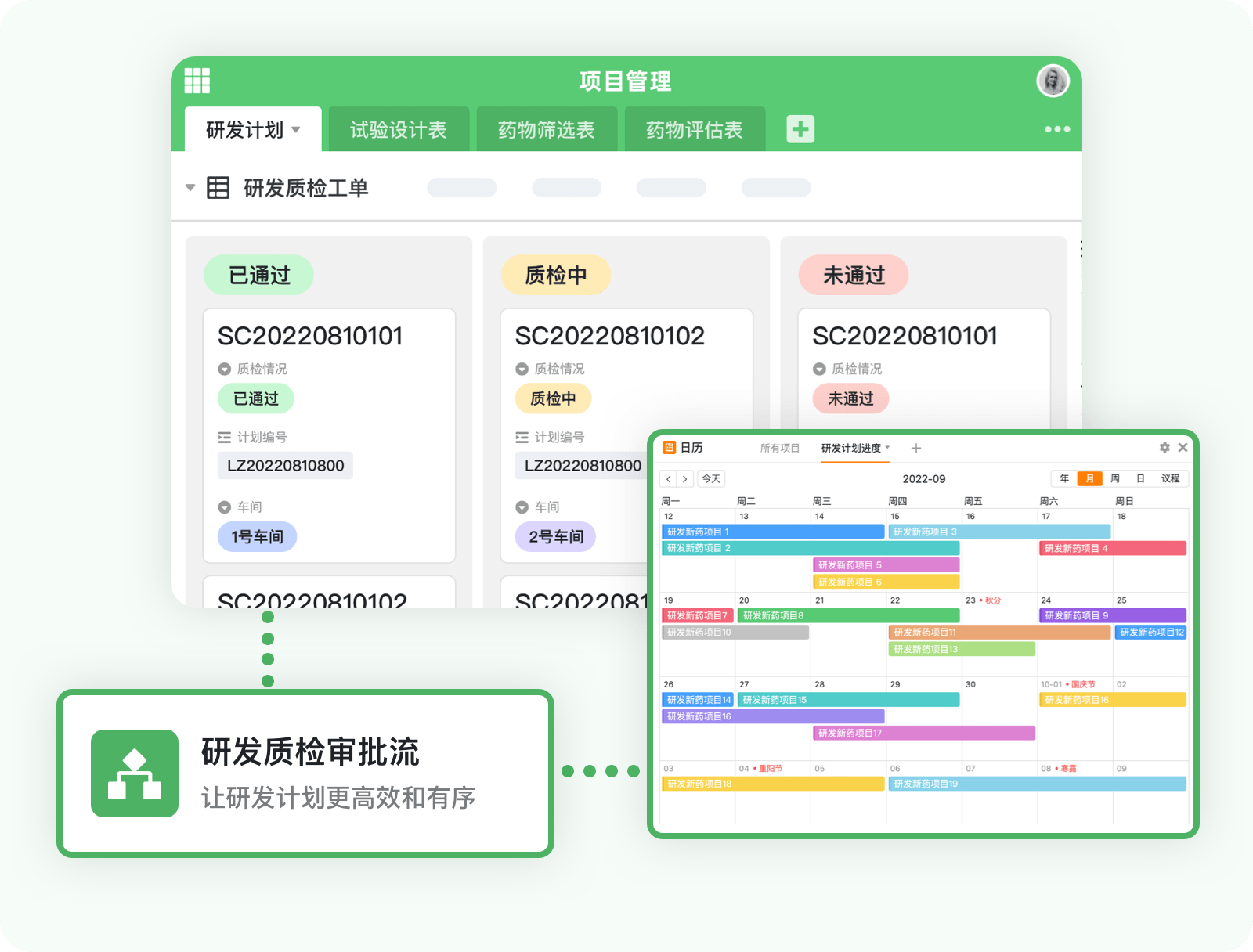Add a new table with plus icon

click(800, 129)
